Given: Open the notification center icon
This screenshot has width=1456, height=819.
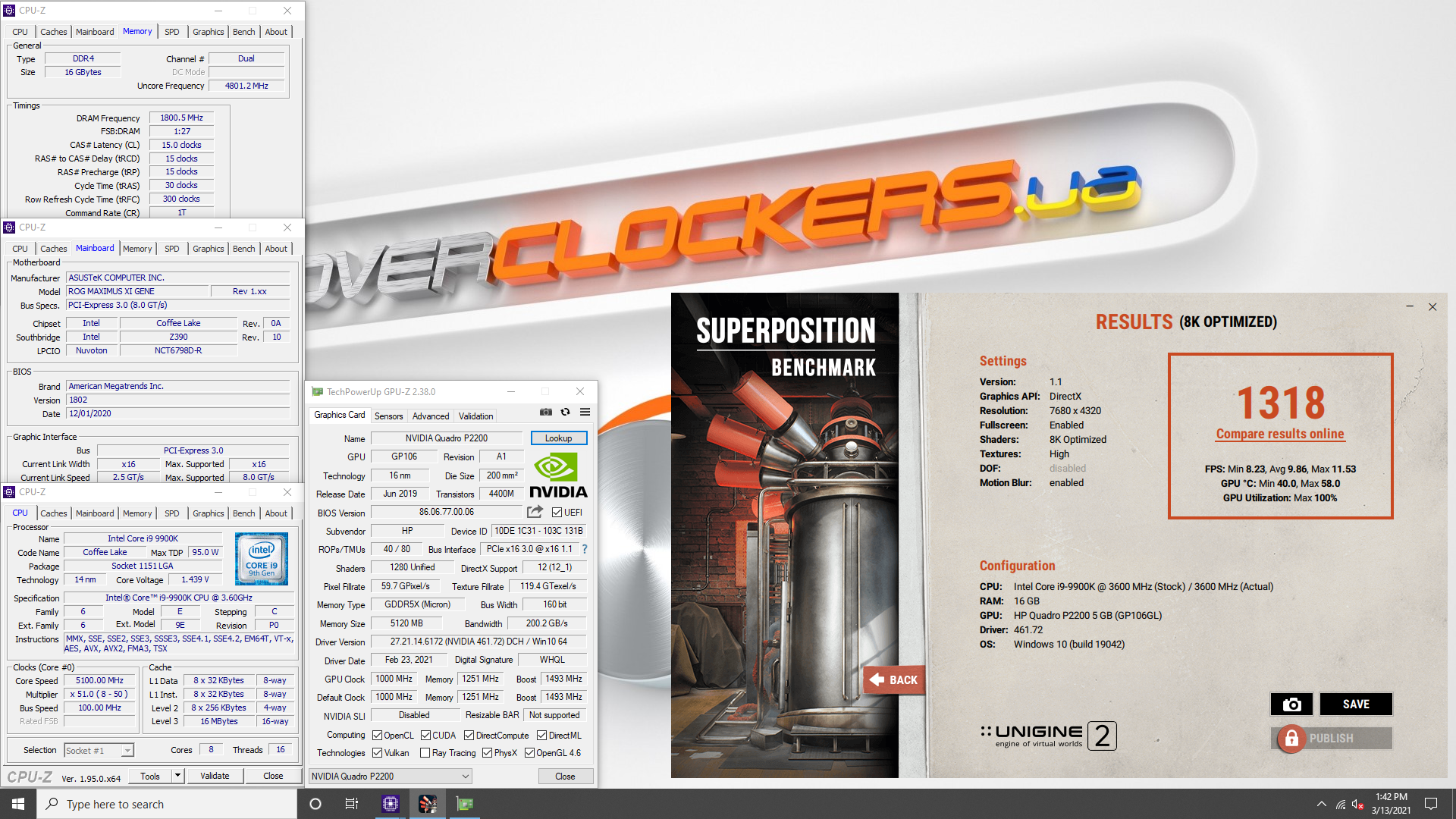Looking at the screenshot, I should [x=1431, y=804].
